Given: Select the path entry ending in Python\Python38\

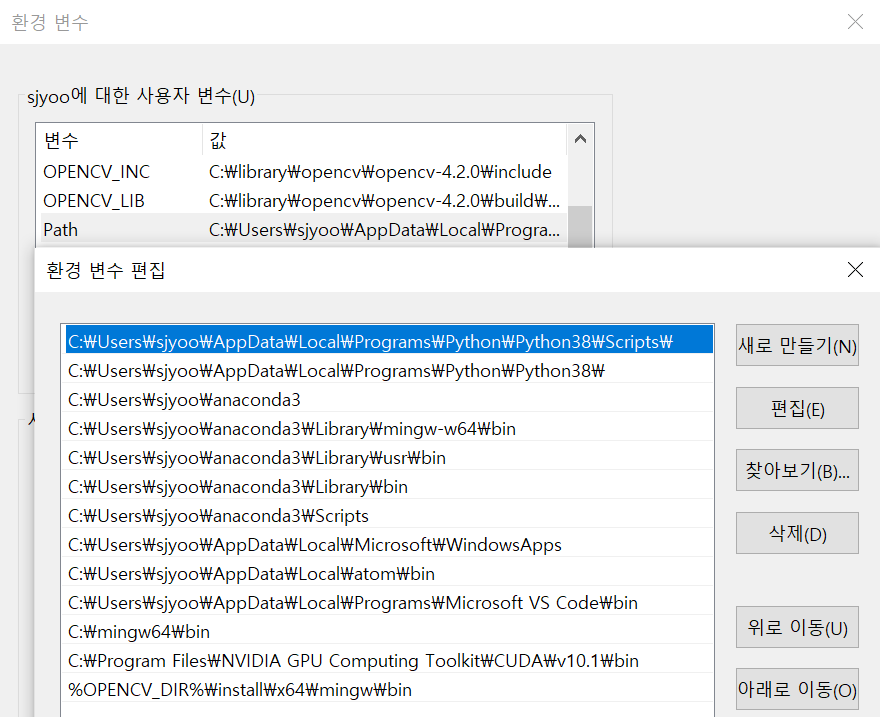Looking at the screenshot, I should (389, 370).
